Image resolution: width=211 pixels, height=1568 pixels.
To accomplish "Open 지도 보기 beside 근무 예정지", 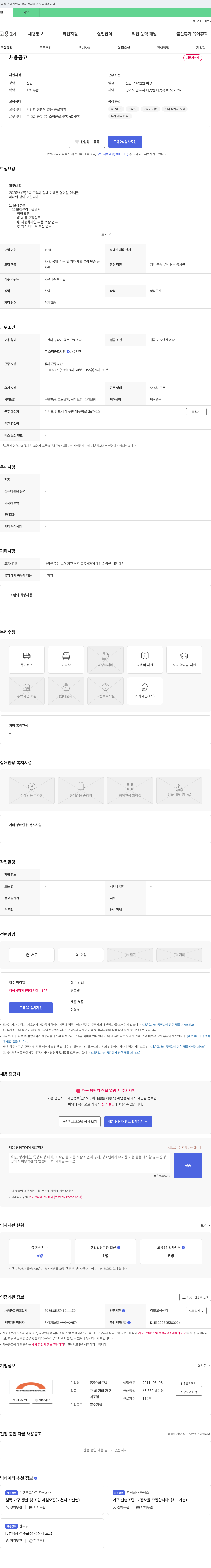I will pyautogui.click(x=196, y=411).
